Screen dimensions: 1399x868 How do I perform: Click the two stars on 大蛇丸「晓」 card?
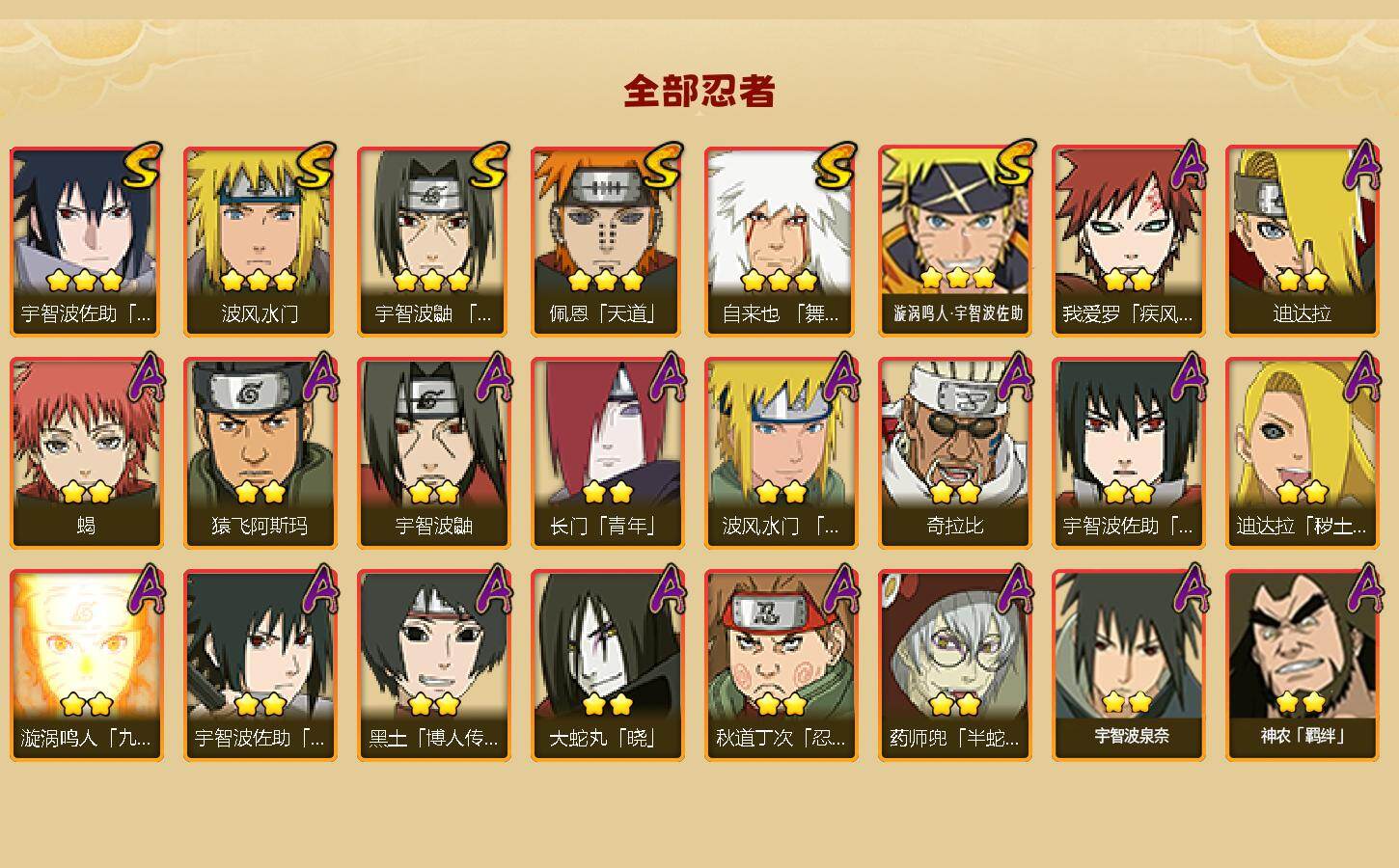(608, 705)
